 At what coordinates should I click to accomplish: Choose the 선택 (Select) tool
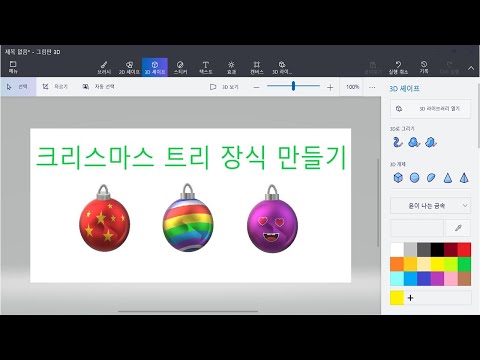(18, 87)
